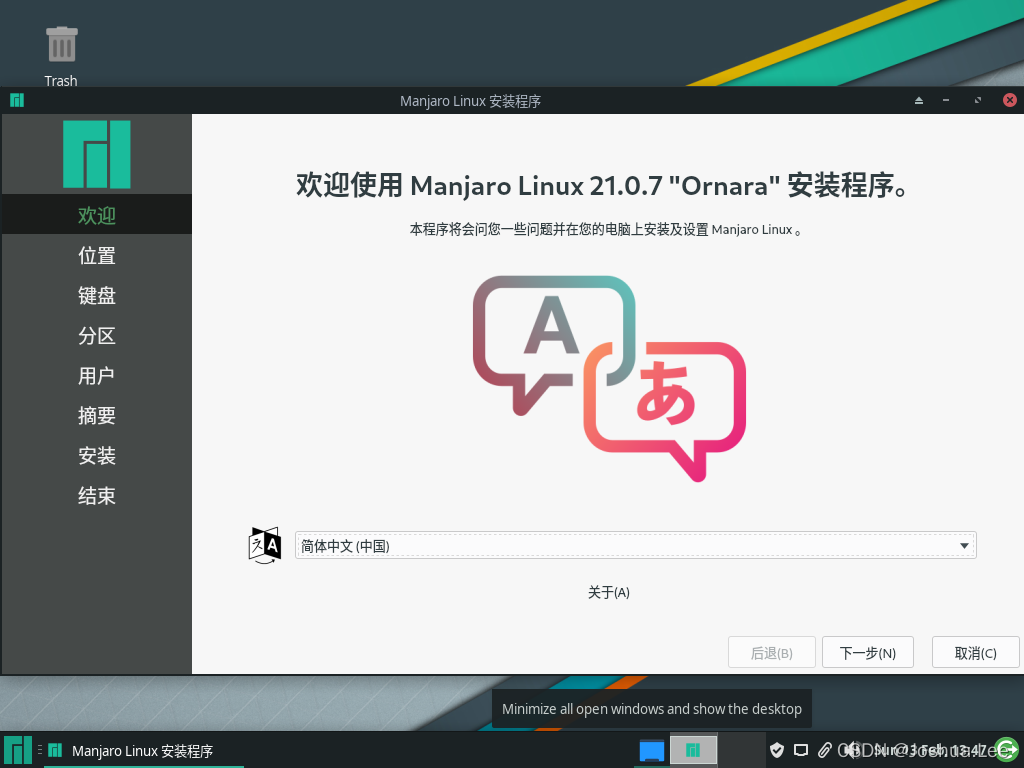Click the blue show desktop icon in taskbar

(x=652, y=751)
